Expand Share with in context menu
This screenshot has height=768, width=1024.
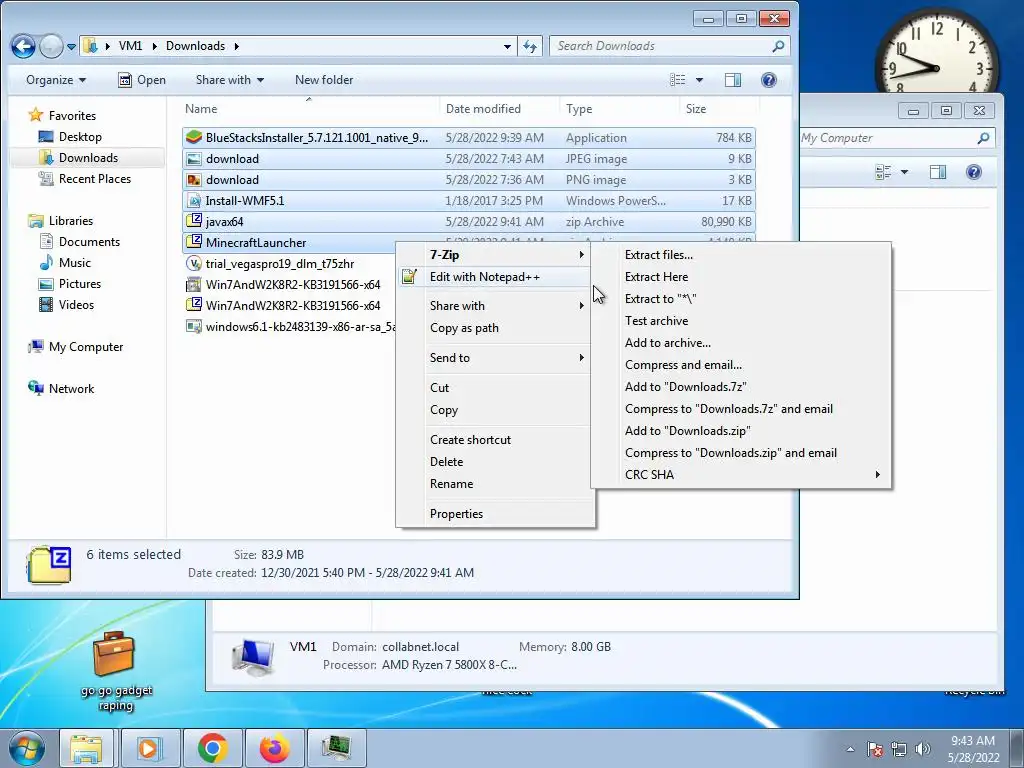(x=496, y=306)
